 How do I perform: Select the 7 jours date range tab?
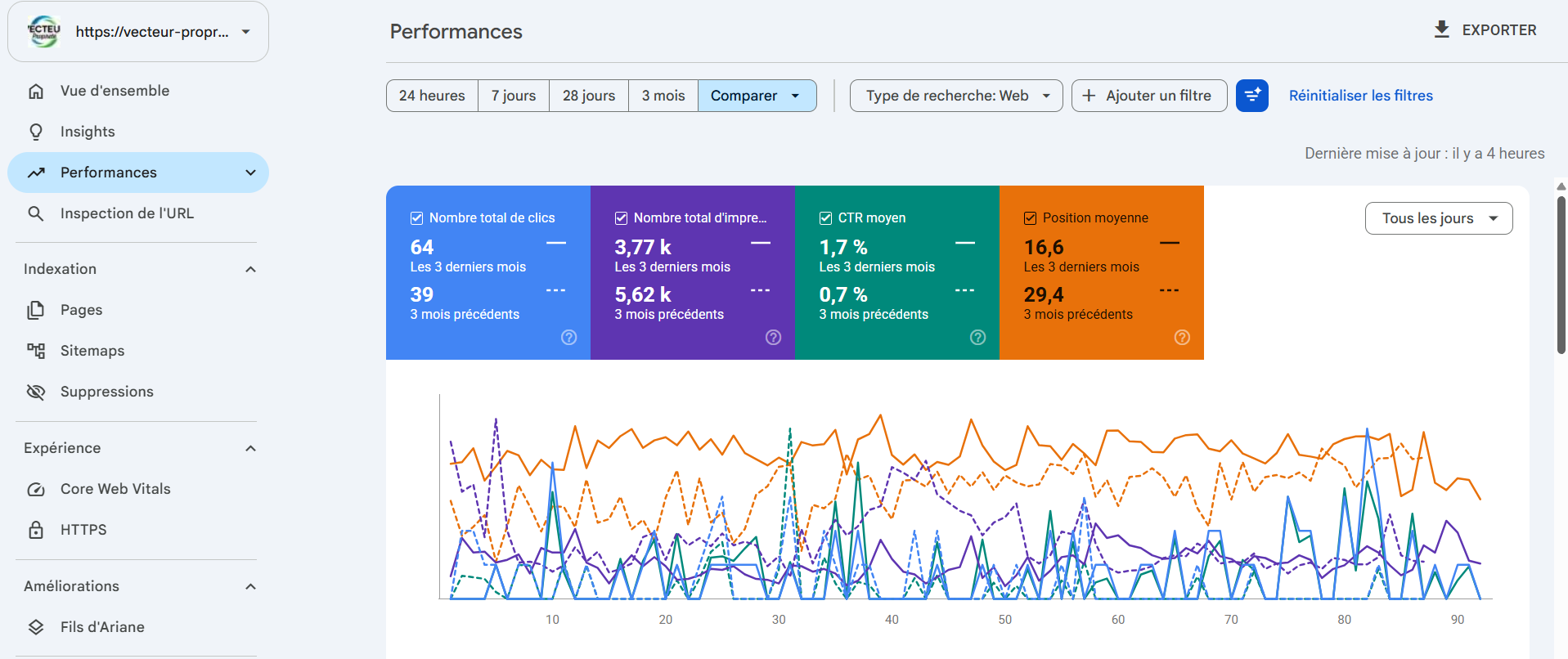(514, 96)
